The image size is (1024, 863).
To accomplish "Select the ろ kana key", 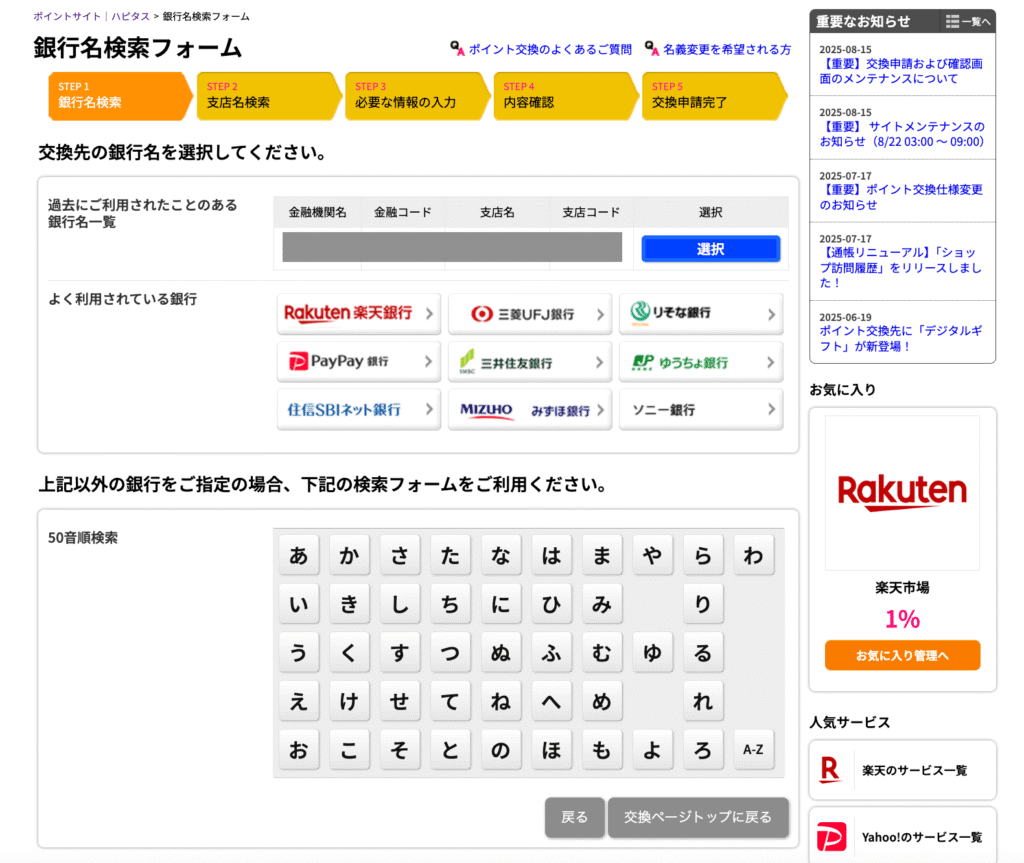I will pos(703,749).
